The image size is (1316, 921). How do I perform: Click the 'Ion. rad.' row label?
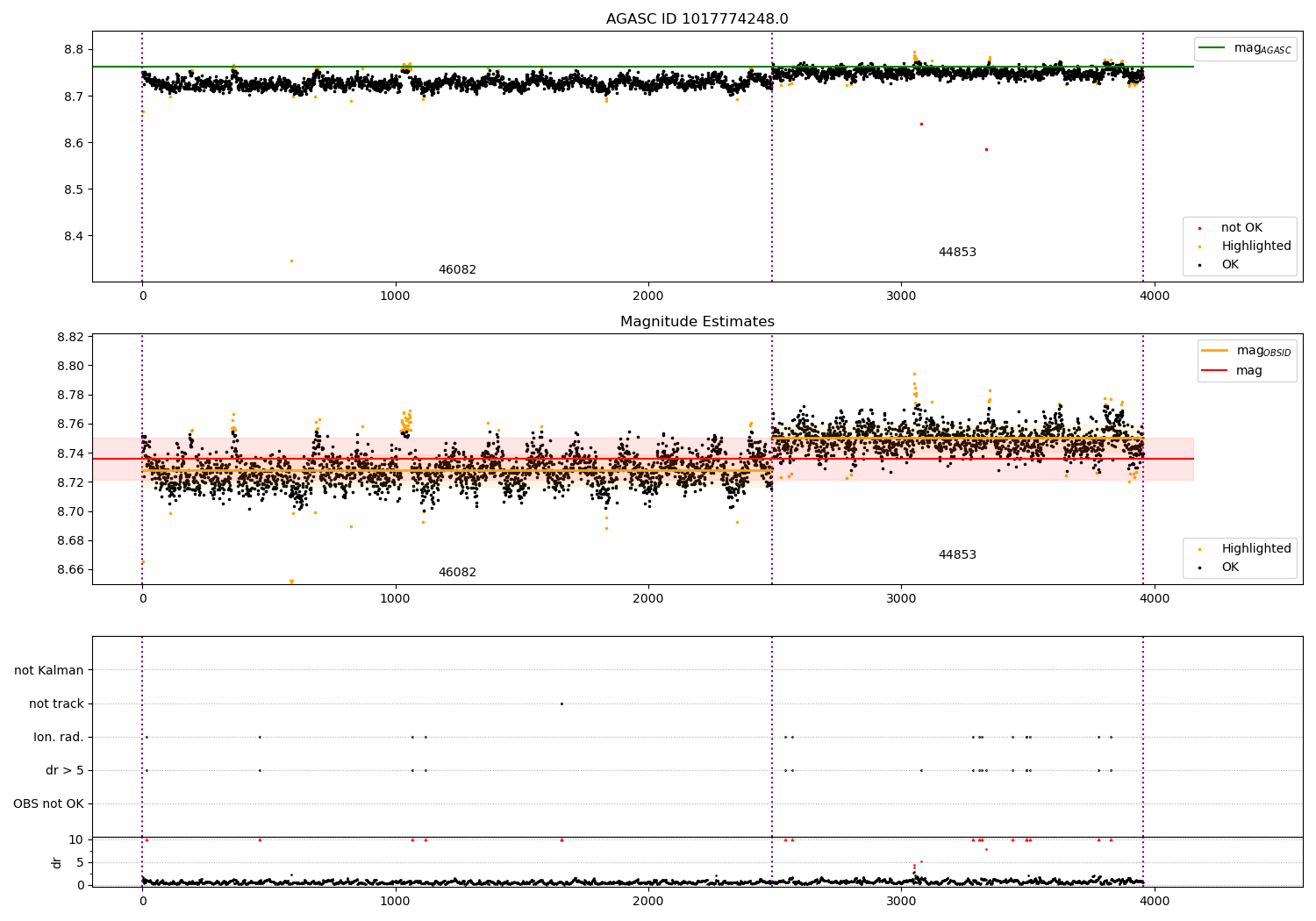[x=59, y=738]
